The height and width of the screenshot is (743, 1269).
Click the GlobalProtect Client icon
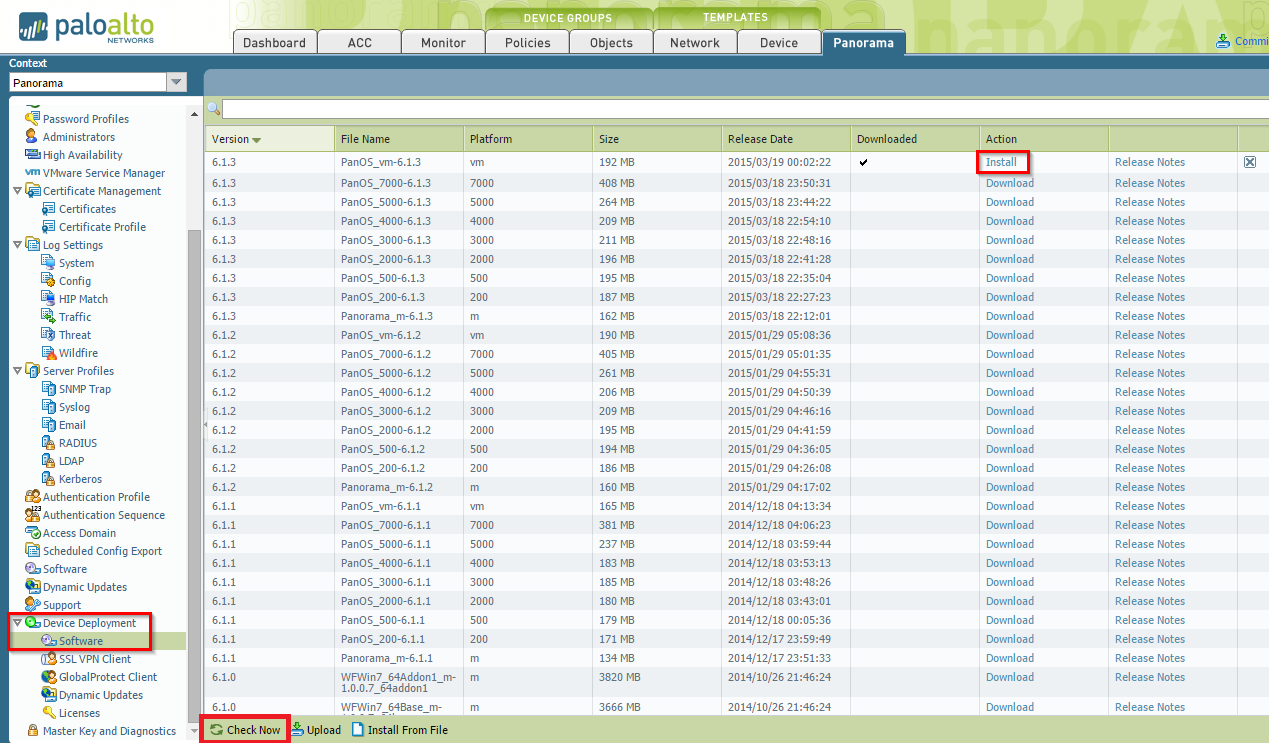tap(48, 677)
